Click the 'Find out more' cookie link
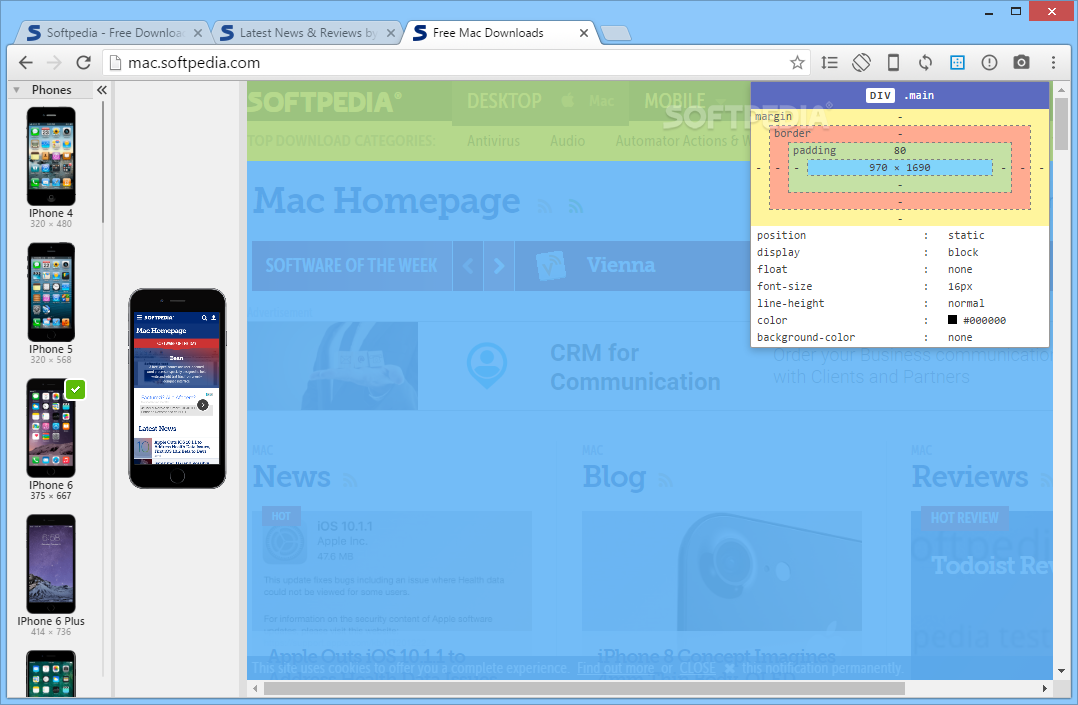Viewport: 1078px width, 705px height. (615, 668)
